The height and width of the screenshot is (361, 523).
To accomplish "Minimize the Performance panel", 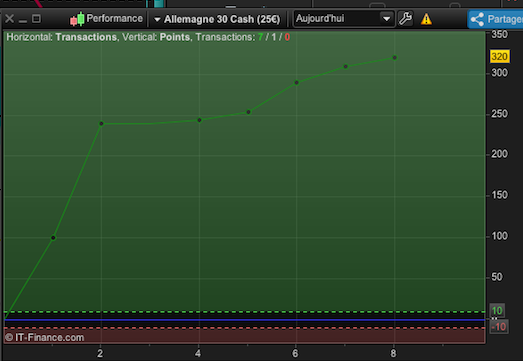I will [x=23, y=21].
